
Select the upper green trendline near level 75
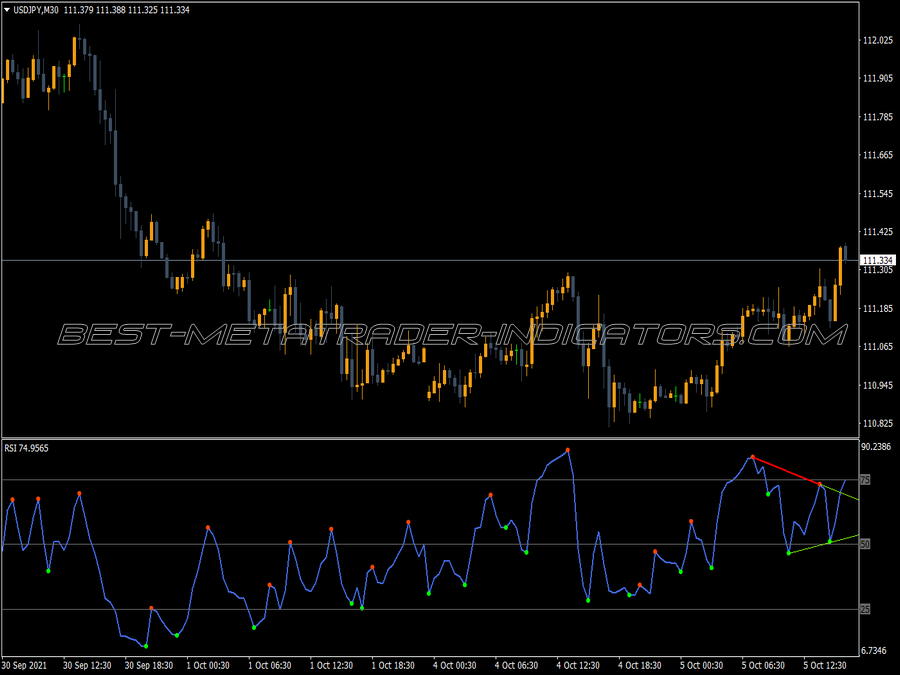(x=840, y=493)
